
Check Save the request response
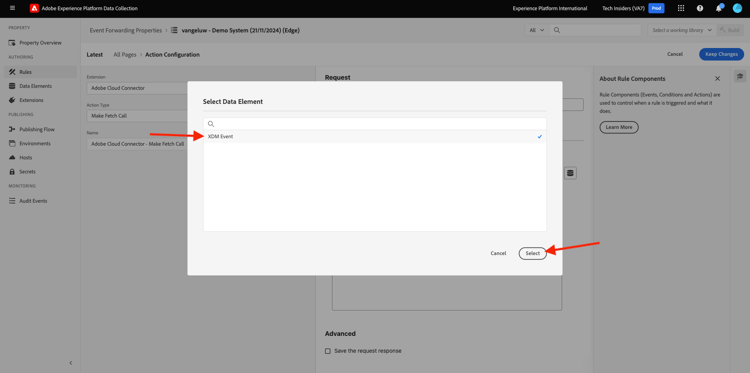point(328,351)
